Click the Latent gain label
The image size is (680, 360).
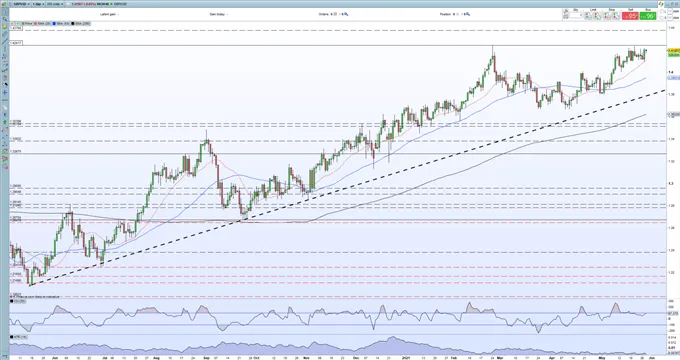(x=108, y=14)
